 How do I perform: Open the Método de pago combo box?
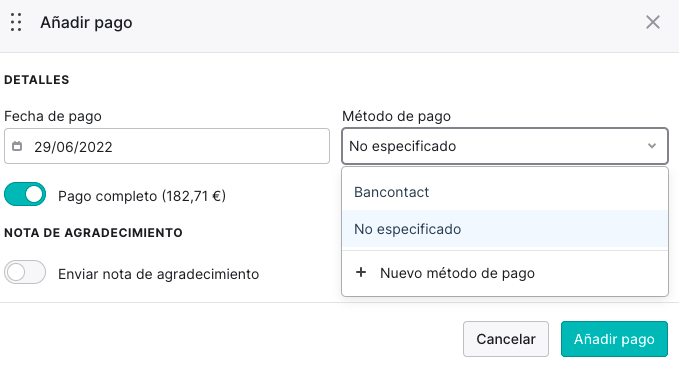(505, 146)
